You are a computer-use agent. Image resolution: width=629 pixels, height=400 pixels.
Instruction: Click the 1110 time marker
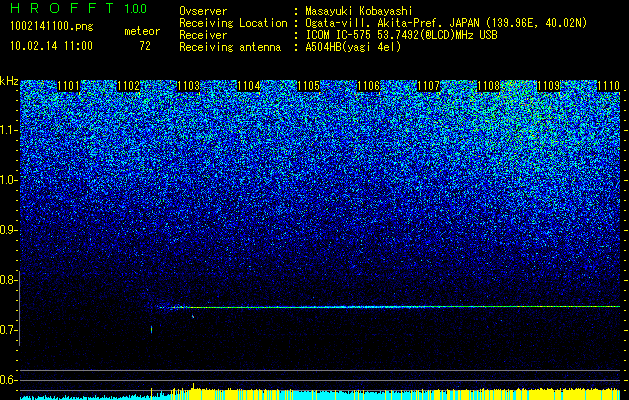point(608,86)
